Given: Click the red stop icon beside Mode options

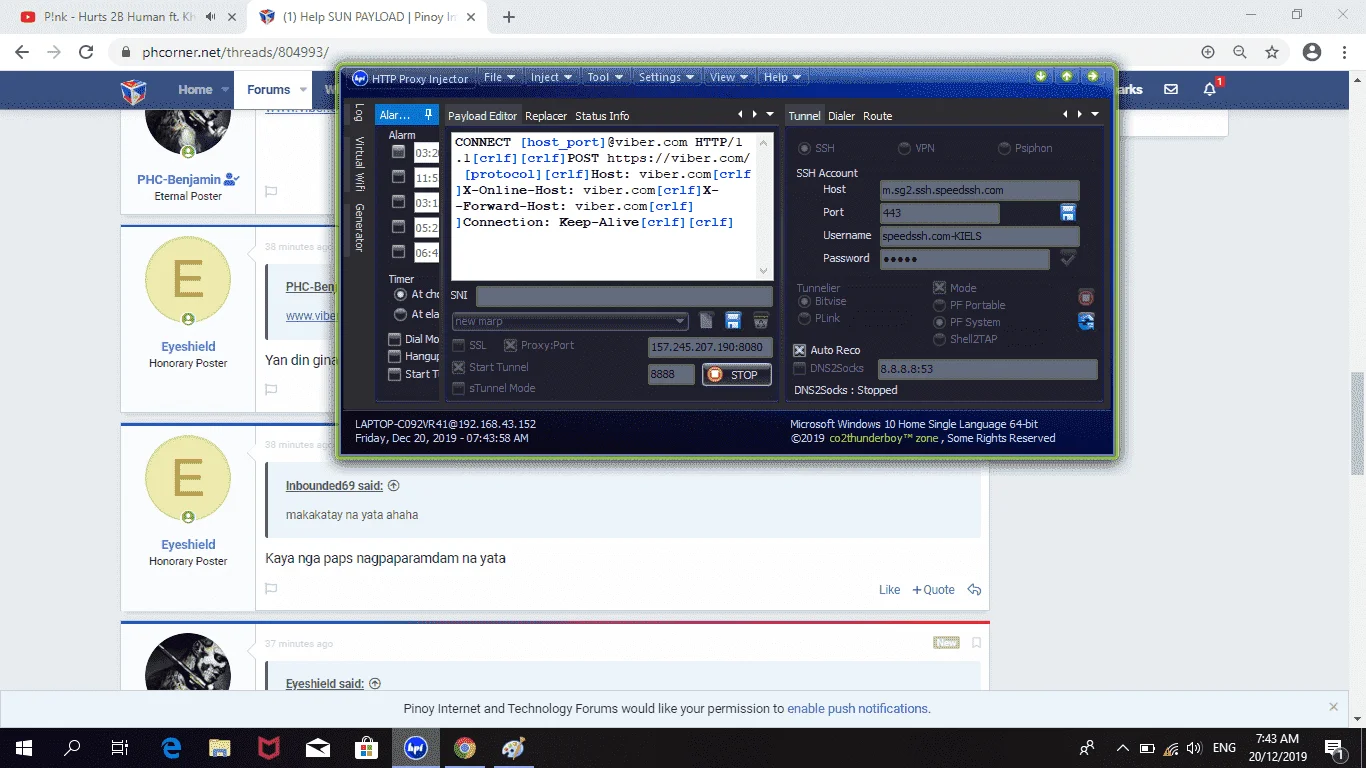Looking at the screenshot, I should [x=1086, y=297].
